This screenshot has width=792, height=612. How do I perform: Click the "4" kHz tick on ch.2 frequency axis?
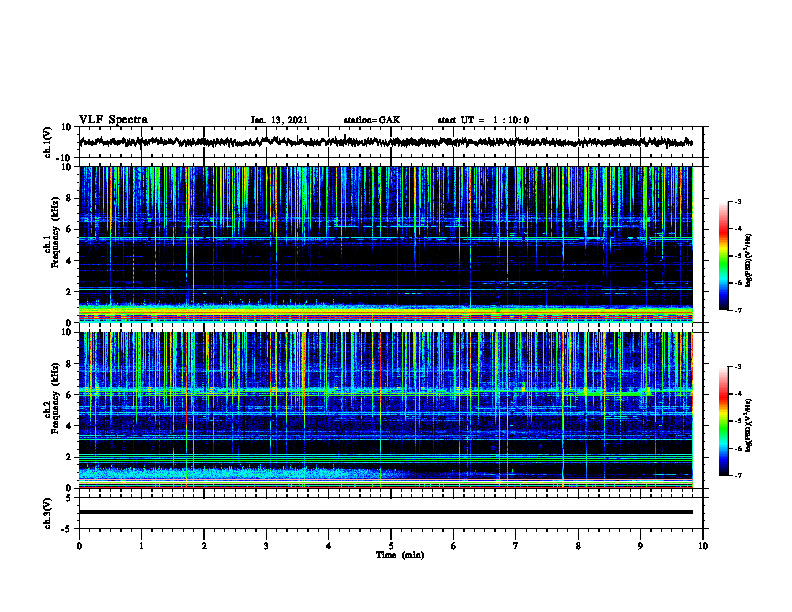click(70, 426)
